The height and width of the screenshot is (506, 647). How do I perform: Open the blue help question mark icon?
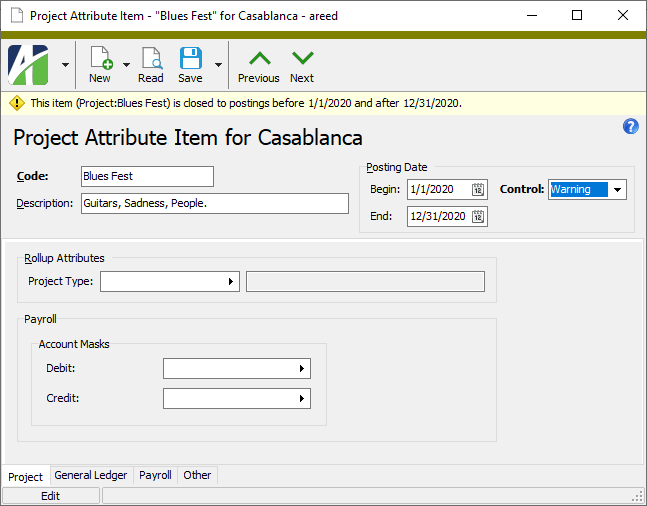(x=630, y=126)
